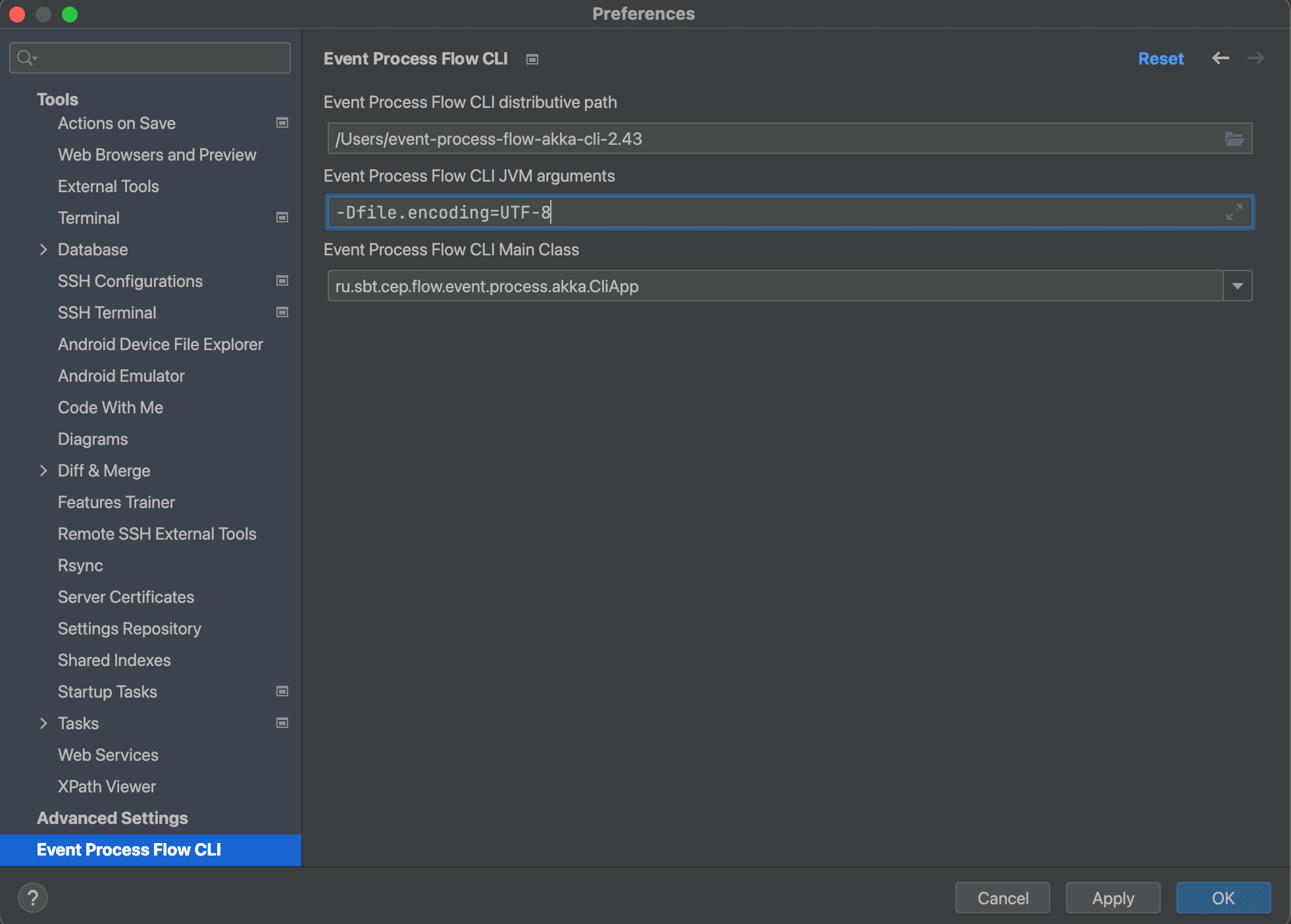
Task: Confirm settings with OK
Action: click(x=1223, y=897)
